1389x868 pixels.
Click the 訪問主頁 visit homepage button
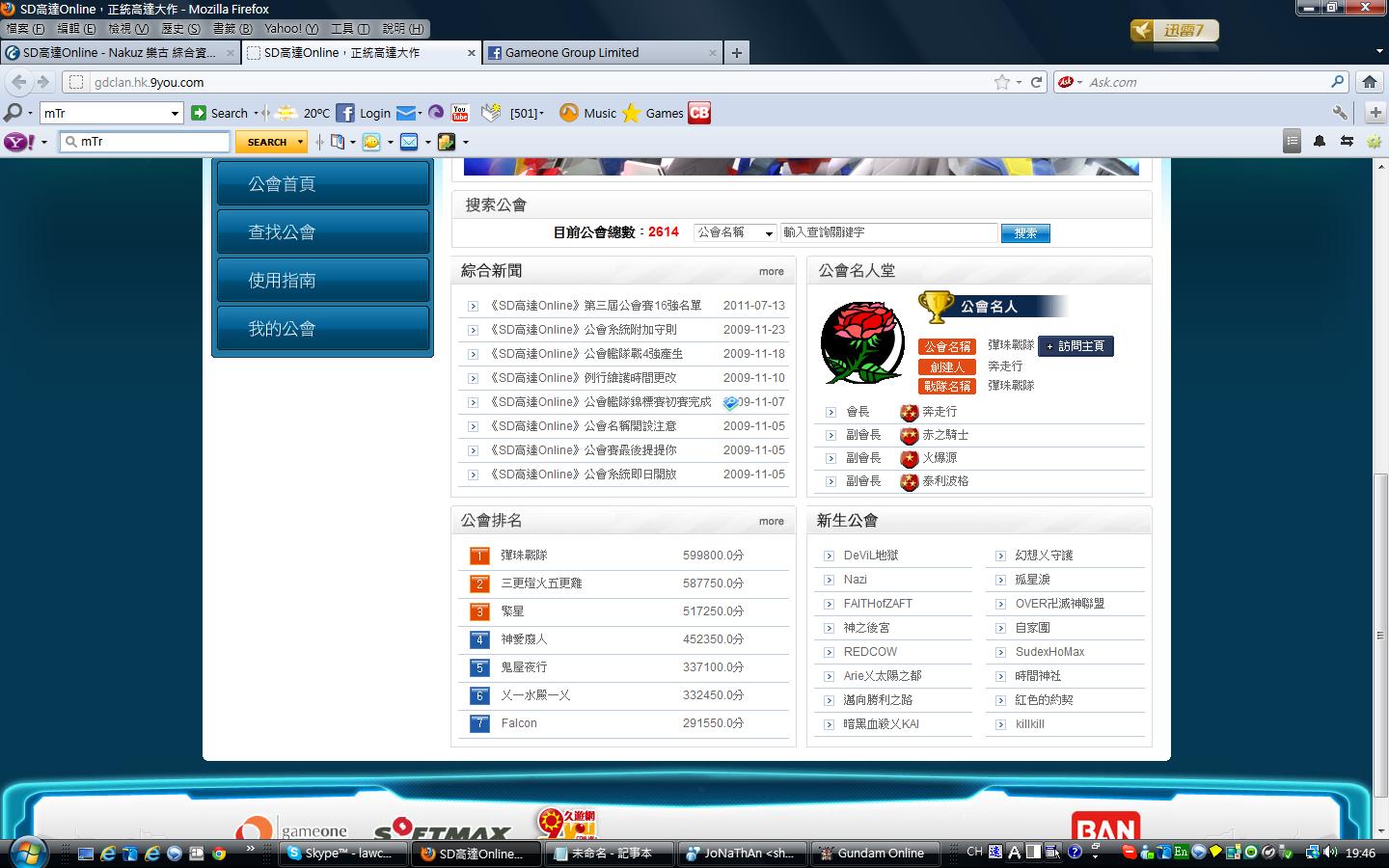tap(1076, 346)
